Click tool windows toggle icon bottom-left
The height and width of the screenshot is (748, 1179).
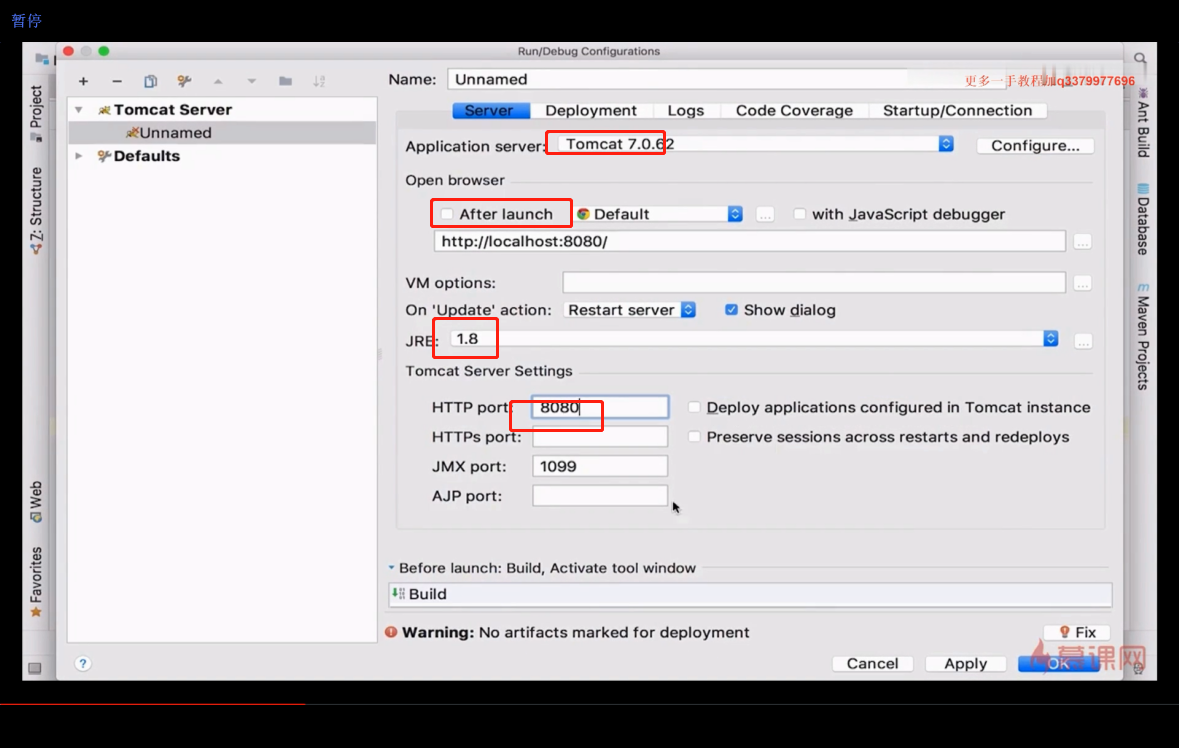click(x=35, y=668)
